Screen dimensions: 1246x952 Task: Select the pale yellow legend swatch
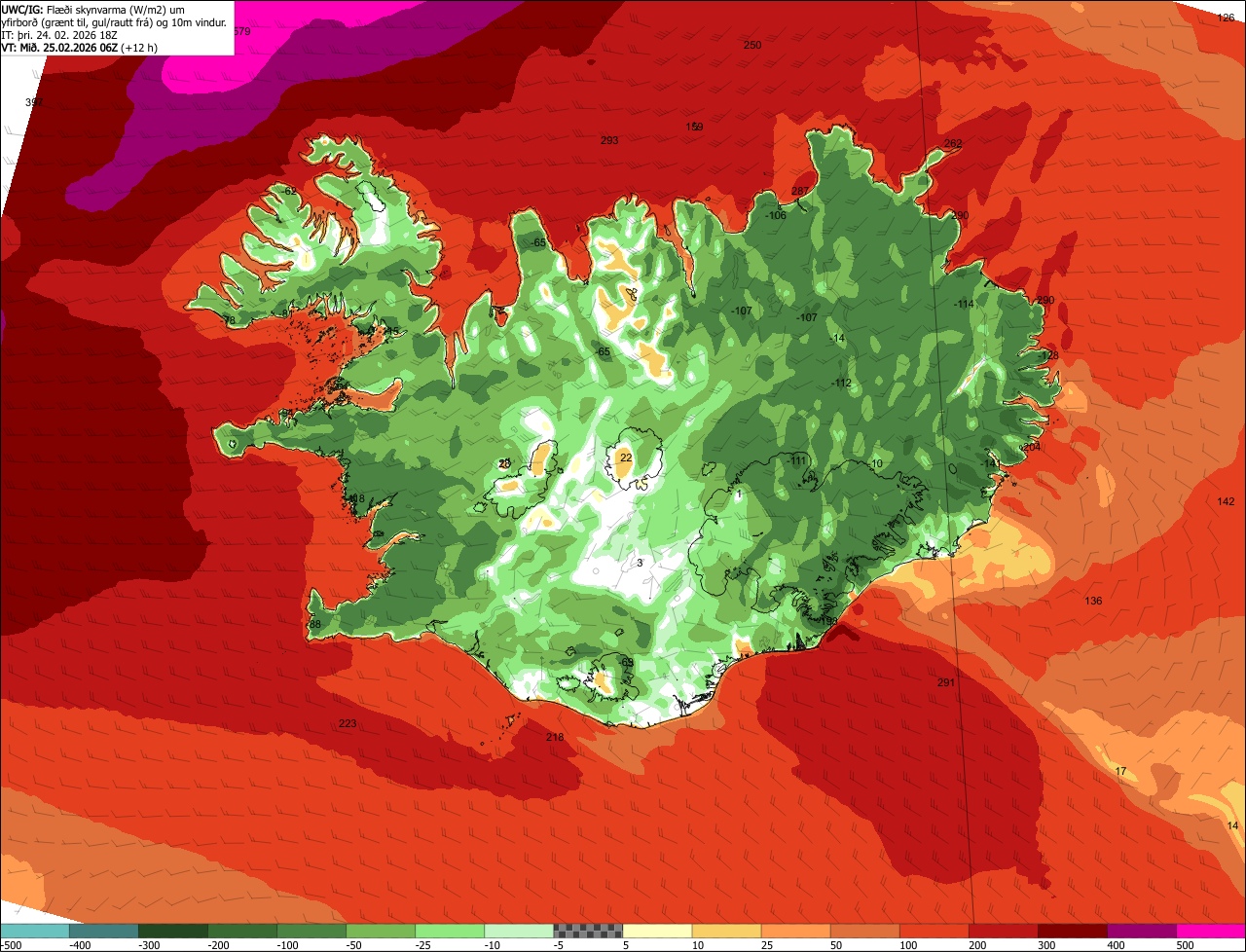tap(657, 931)
